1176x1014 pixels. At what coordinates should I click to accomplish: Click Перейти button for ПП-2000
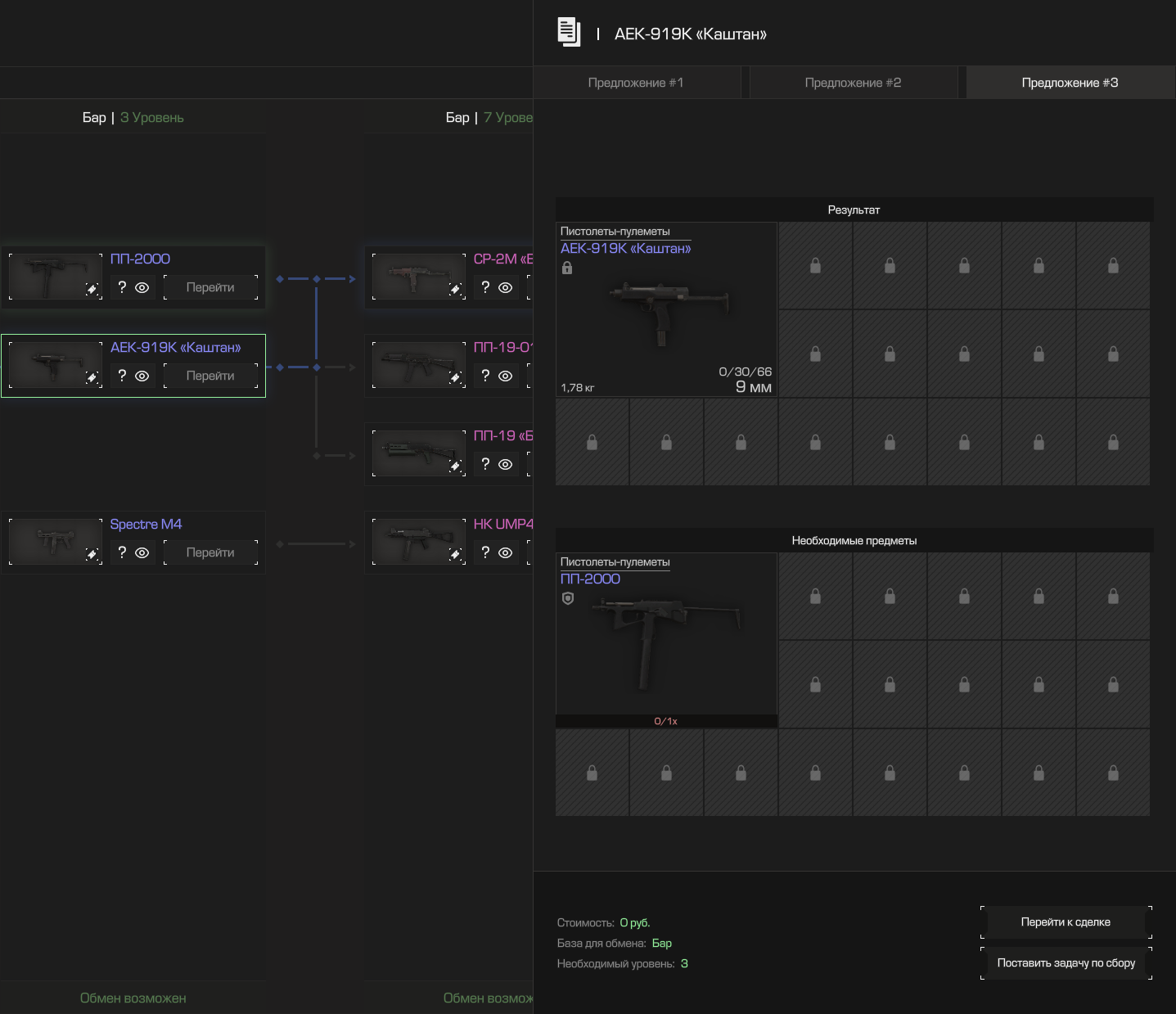pyautogui.click(x=210, y=287)
